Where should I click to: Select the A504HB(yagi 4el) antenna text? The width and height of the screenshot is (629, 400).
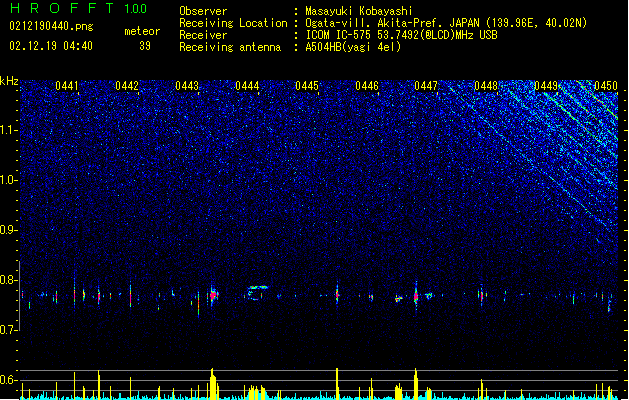(x=353, y=47)
